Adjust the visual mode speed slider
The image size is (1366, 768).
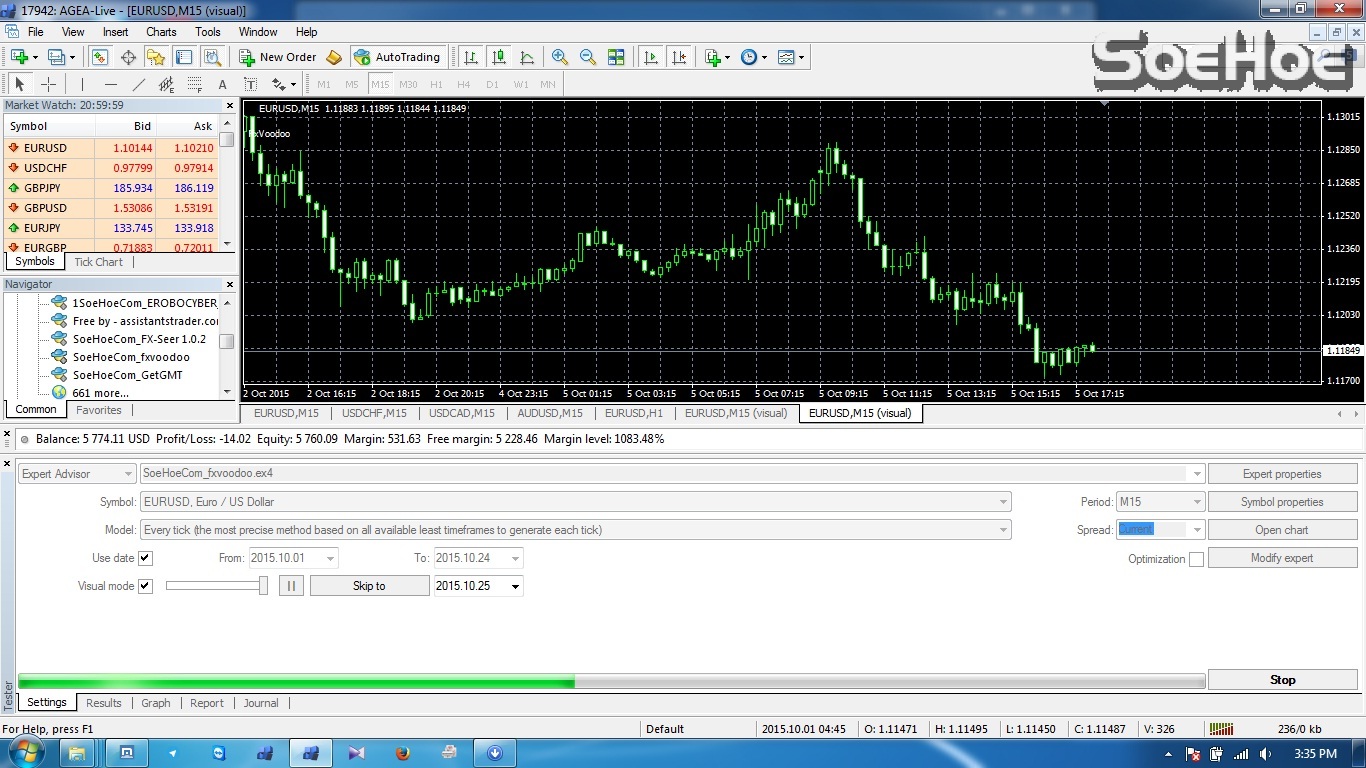click(263, 586)
